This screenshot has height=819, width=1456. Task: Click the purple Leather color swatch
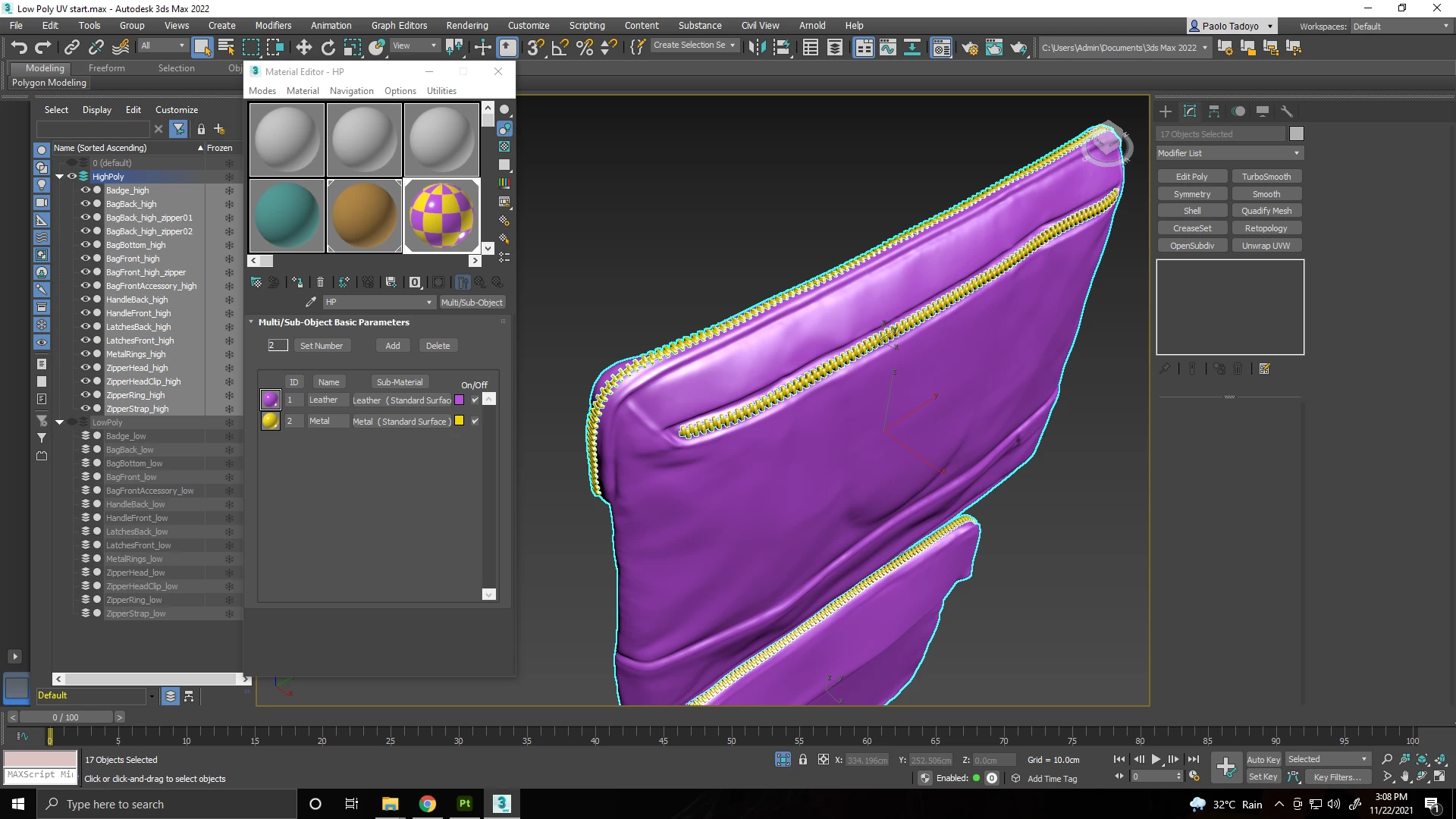point(459,400)
